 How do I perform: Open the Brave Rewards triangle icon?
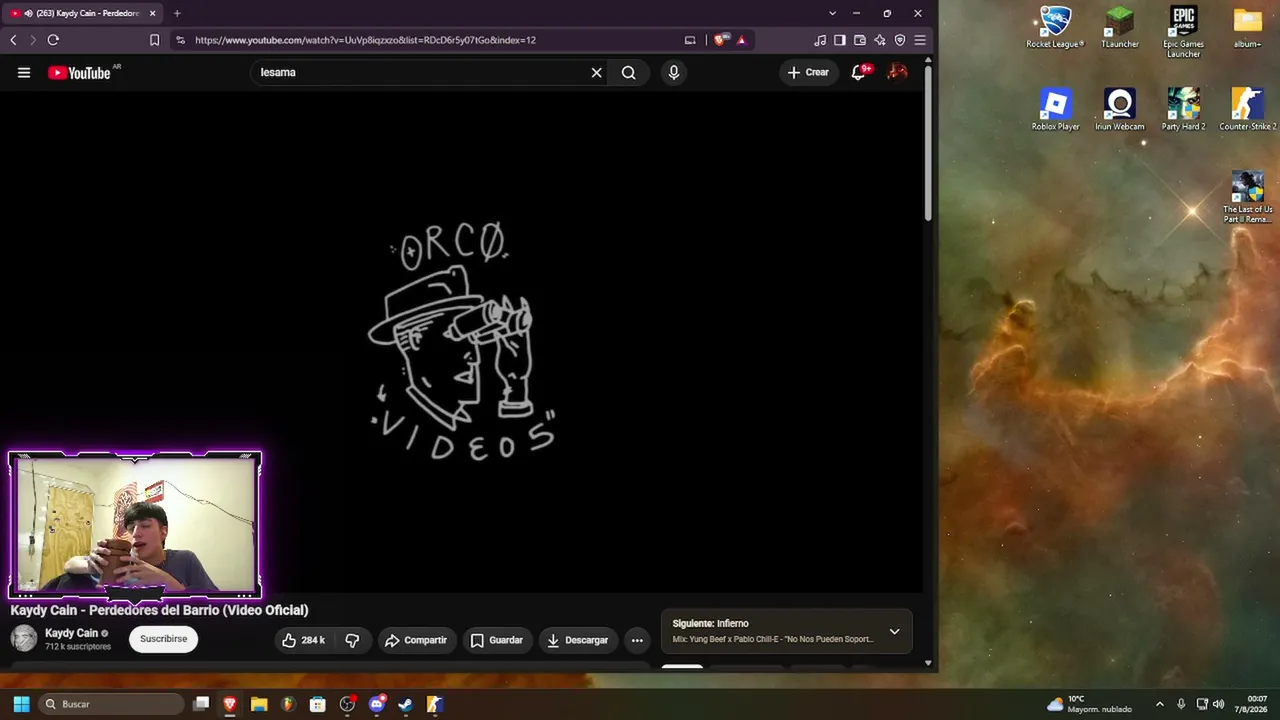coord(741,40)
